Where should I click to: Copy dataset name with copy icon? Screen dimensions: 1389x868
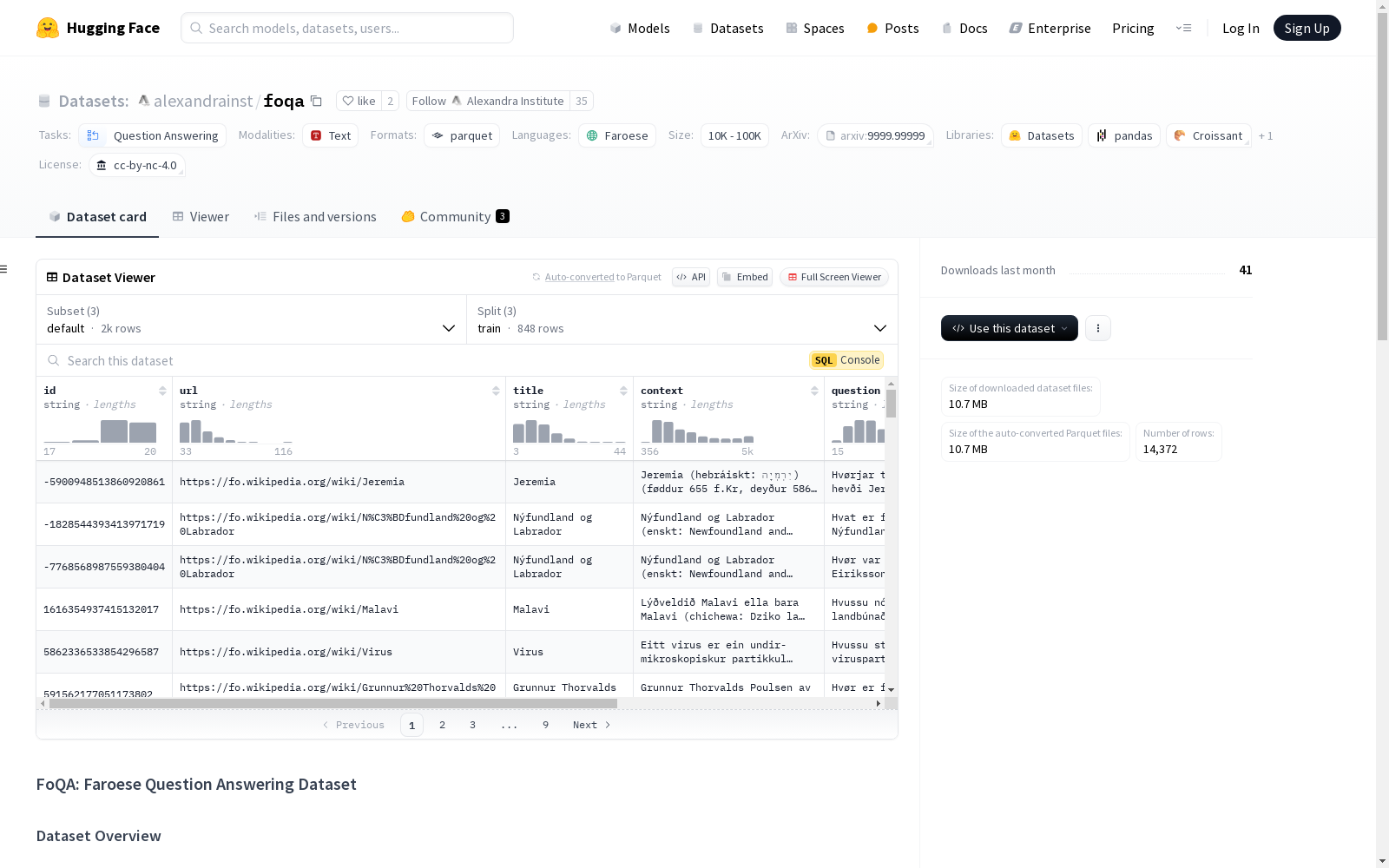[x=317, y=101]
